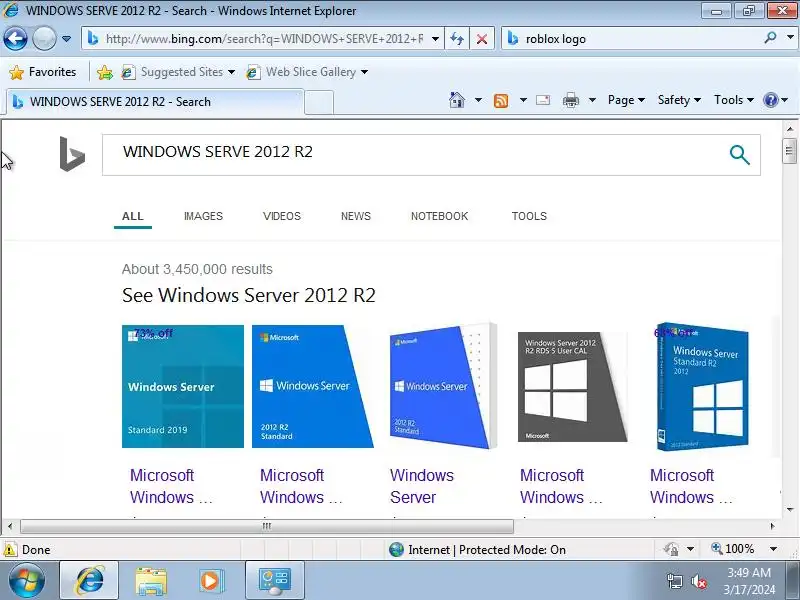Open the NOTEBOOK tab
Screen dimensions: 800x600
[x=439, y=216]
